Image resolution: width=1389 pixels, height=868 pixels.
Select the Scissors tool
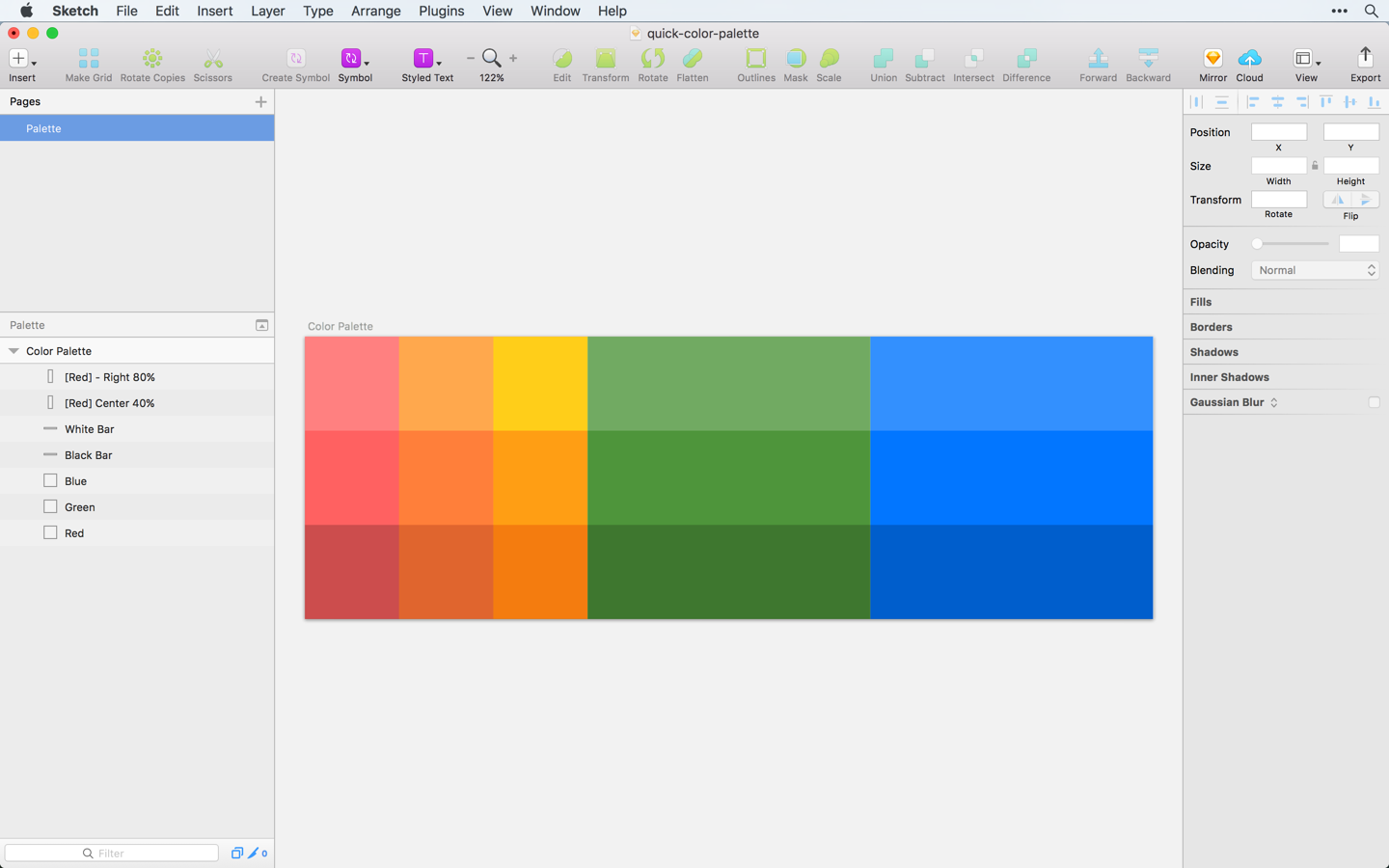click(x=212, y=58)
